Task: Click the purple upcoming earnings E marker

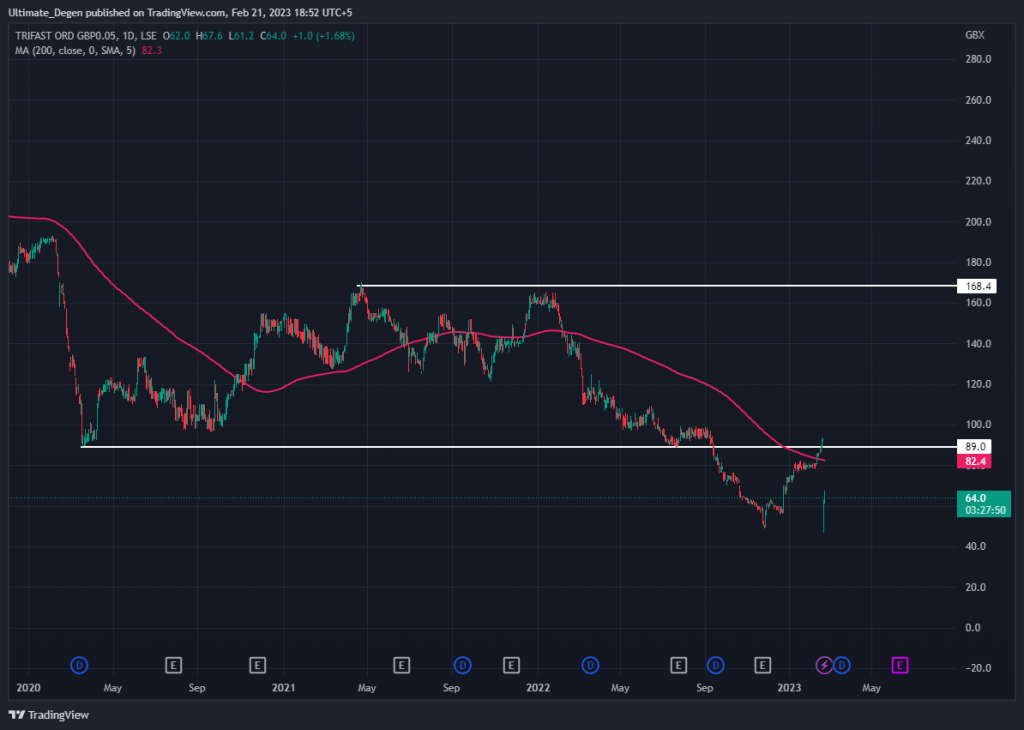Action: coord(900,664)
